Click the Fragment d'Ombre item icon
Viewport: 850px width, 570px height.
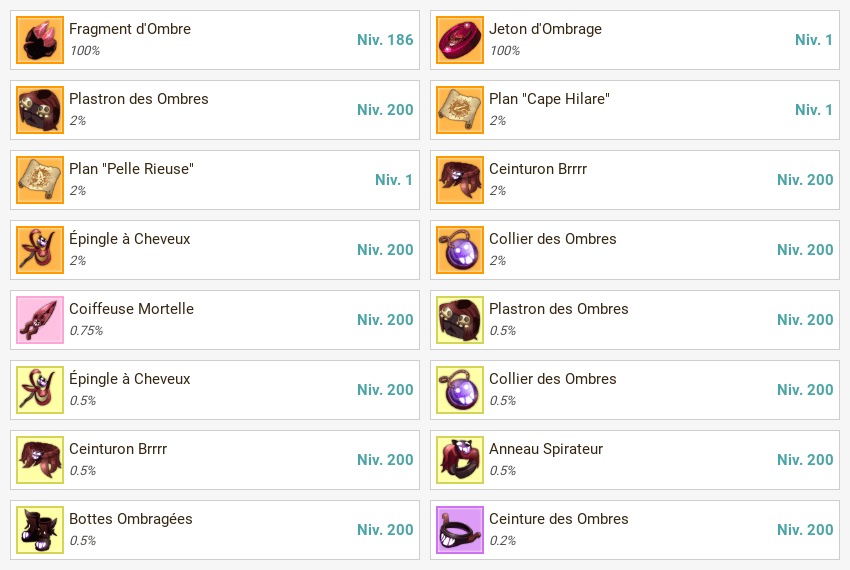(40, 40)
